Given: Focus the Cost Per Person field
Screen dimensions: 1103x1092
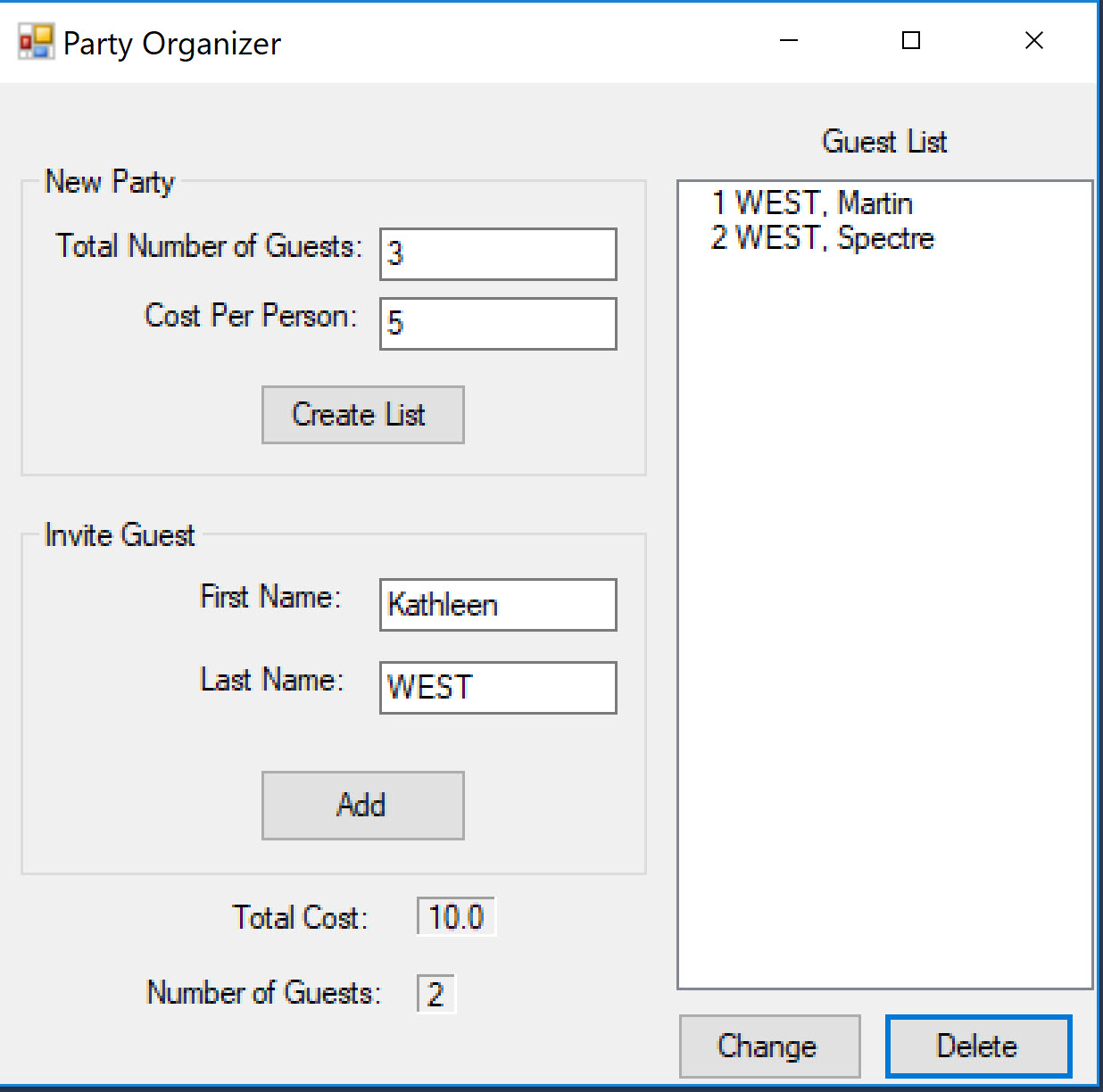Looking at the screenshot, I should [x=498, y=324].
